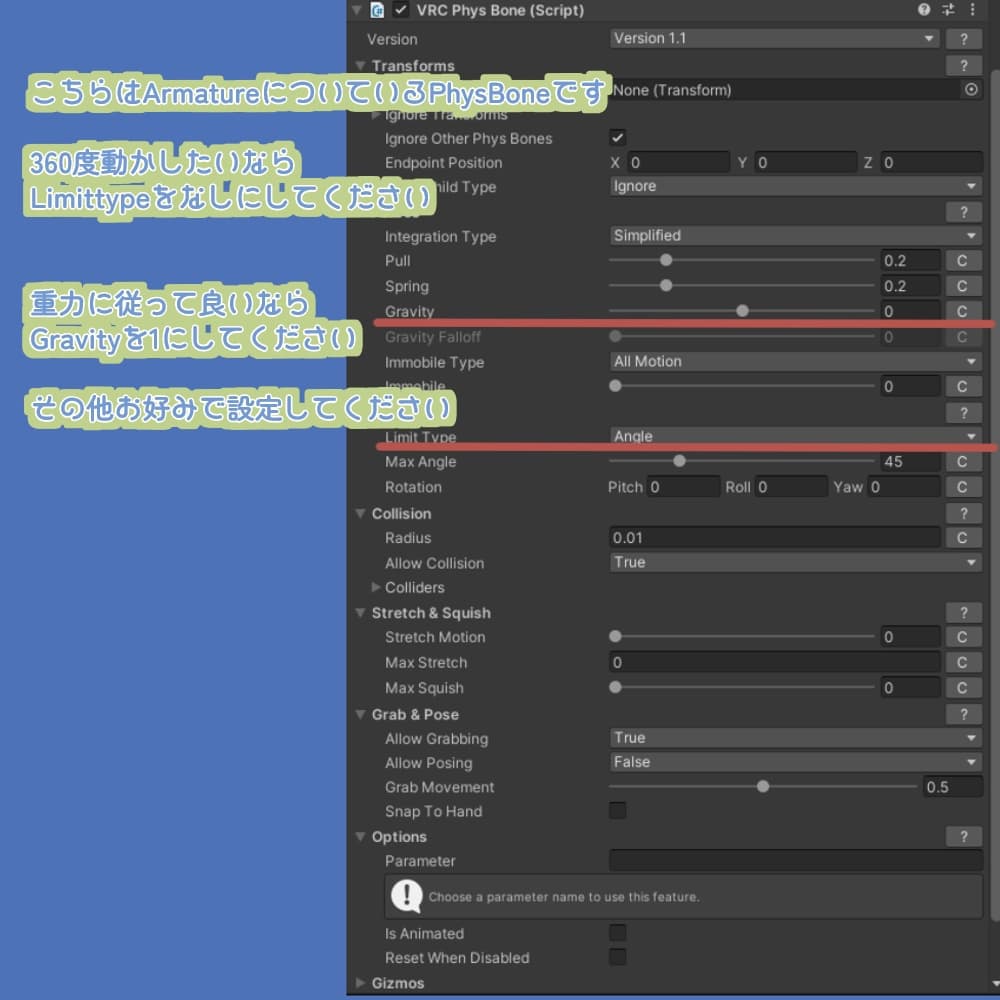Click the Max Stretch curve C button
The width and height of the screenshot is (1000, 1000).
coord(963,663)
